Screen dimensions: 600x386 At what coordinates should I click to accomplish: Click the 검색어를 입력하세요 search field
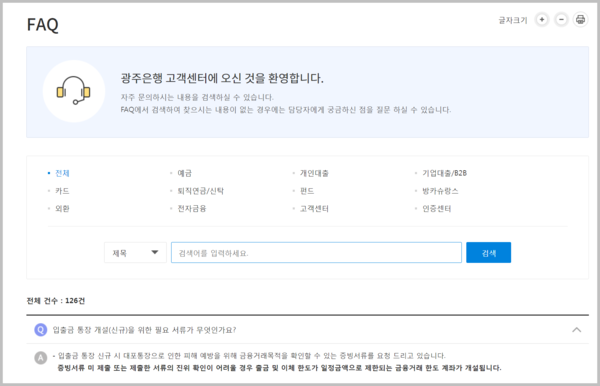(316, 252)
